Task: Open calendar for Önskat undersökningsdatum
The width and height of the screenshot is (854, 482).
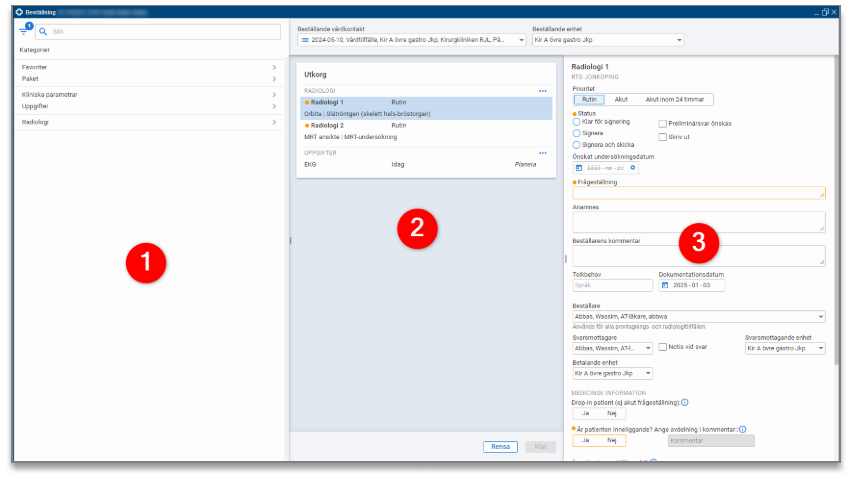Action: click(579, 167)
